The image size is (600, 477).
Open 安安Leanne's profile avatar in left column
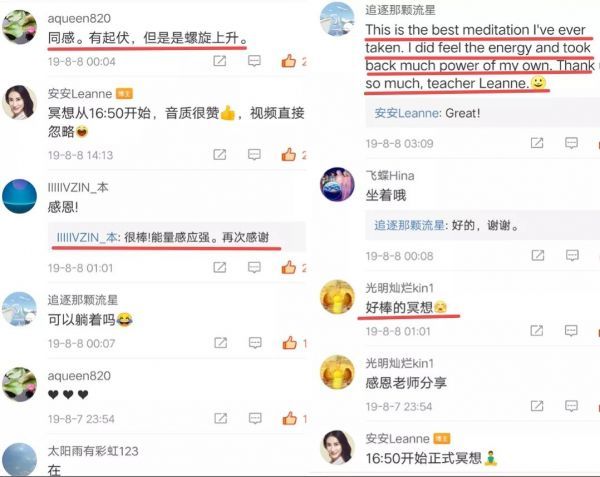pyautogui.click(x=19, y=102)
